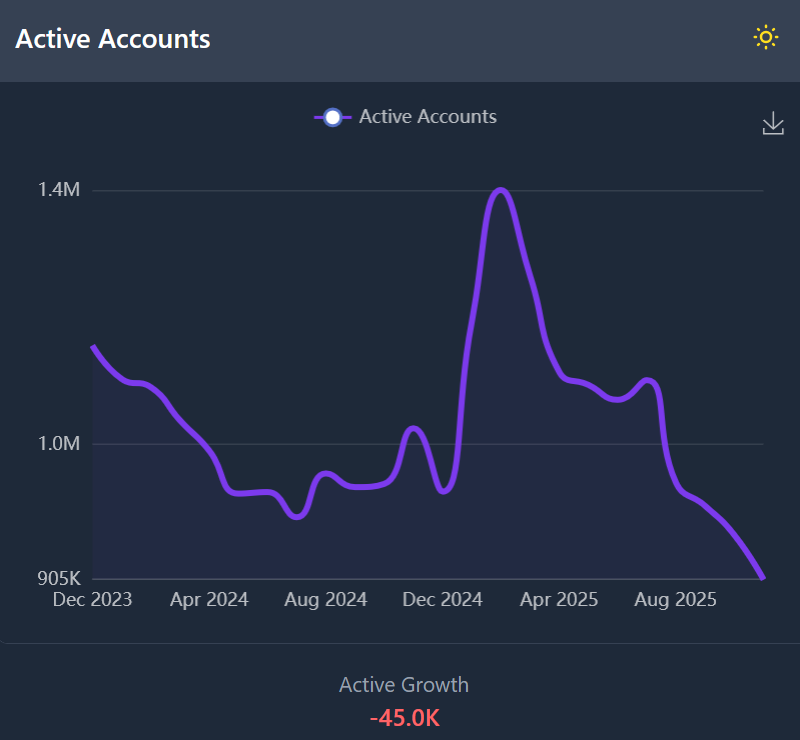Click the purple legend marker circle
800x740 pixels.
(x=332, y=117)
